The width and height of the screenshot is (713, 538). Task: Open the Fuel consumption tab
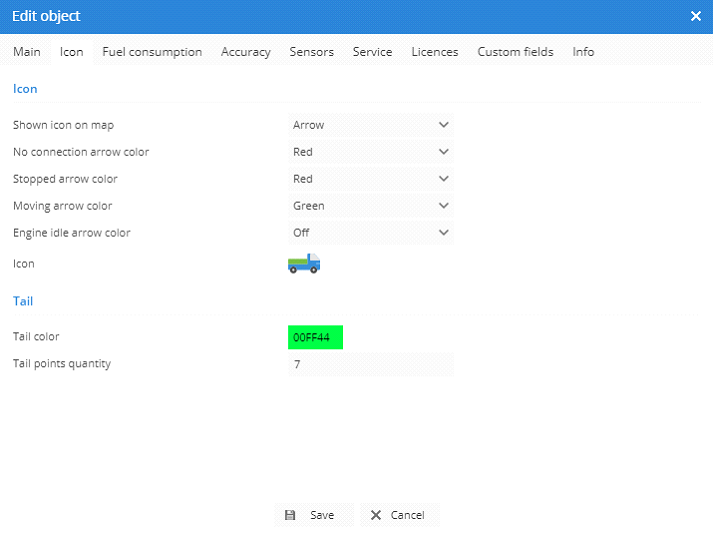pyautogui.click(x=152, y=52)
